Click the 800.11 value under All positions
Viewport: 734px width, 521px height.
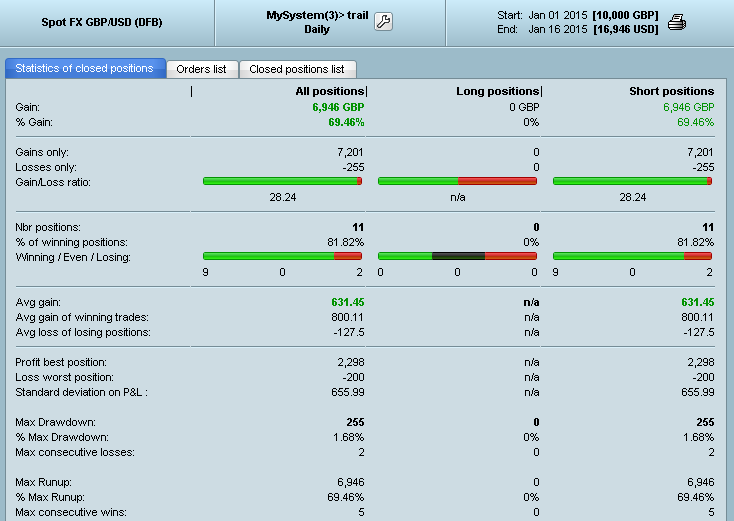(347, 317)
